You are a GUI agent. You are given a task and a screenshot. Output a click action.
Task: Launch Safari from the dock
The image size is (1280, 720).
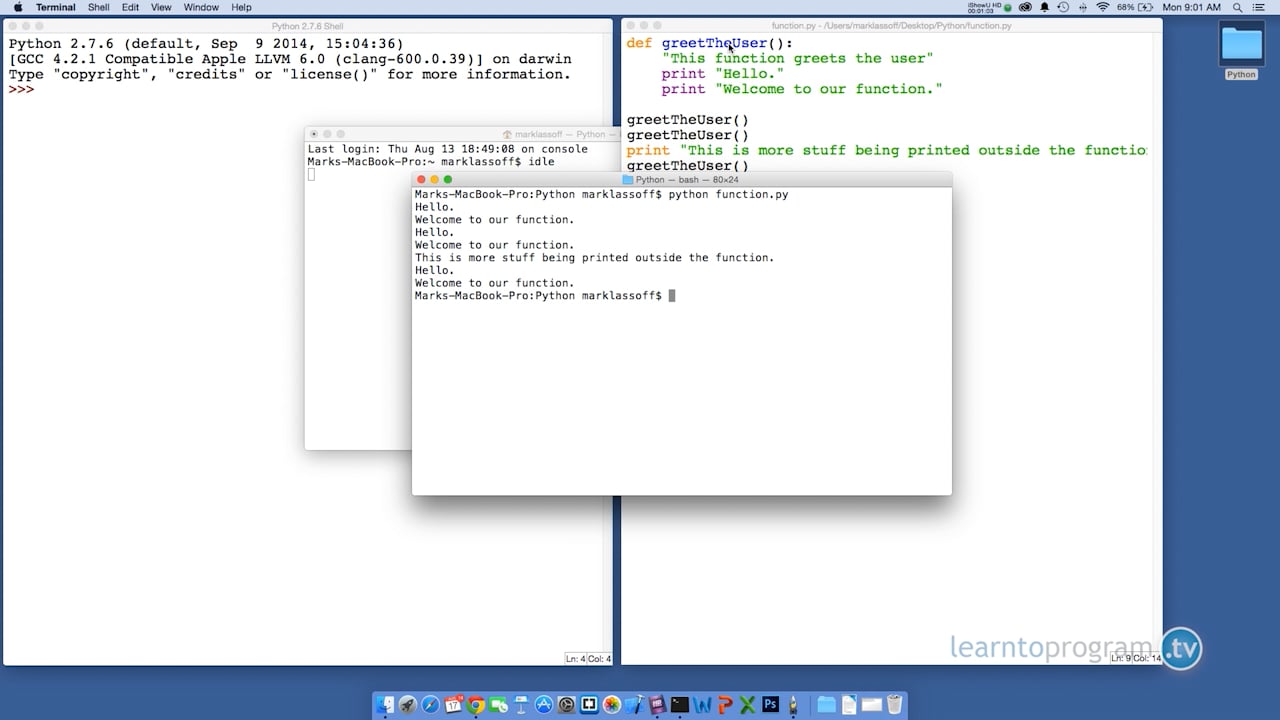pos(430,705)
